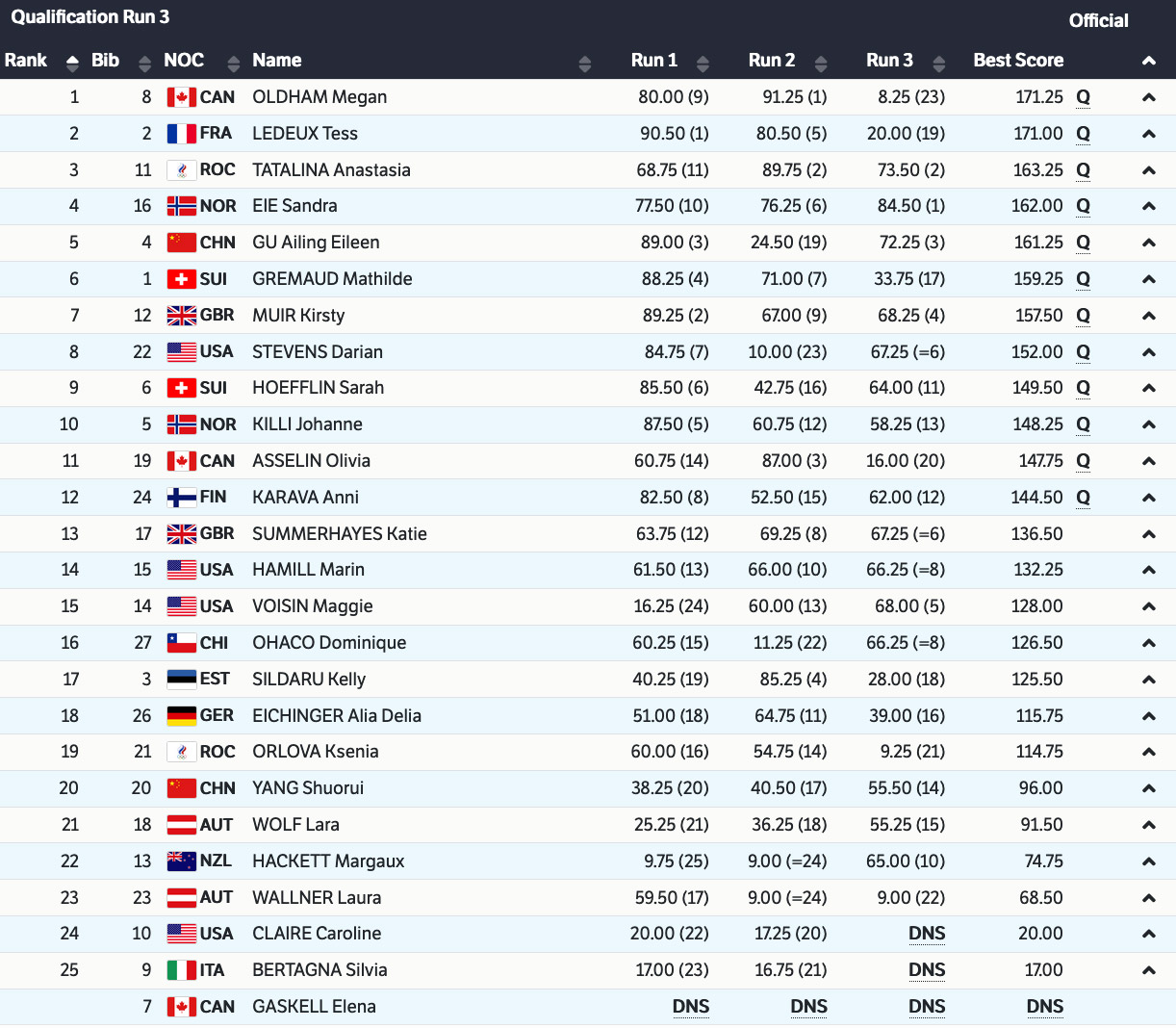Sort by Run 3 score arrows
The image size is (1176, 1028).
click(x=939, y=64)
